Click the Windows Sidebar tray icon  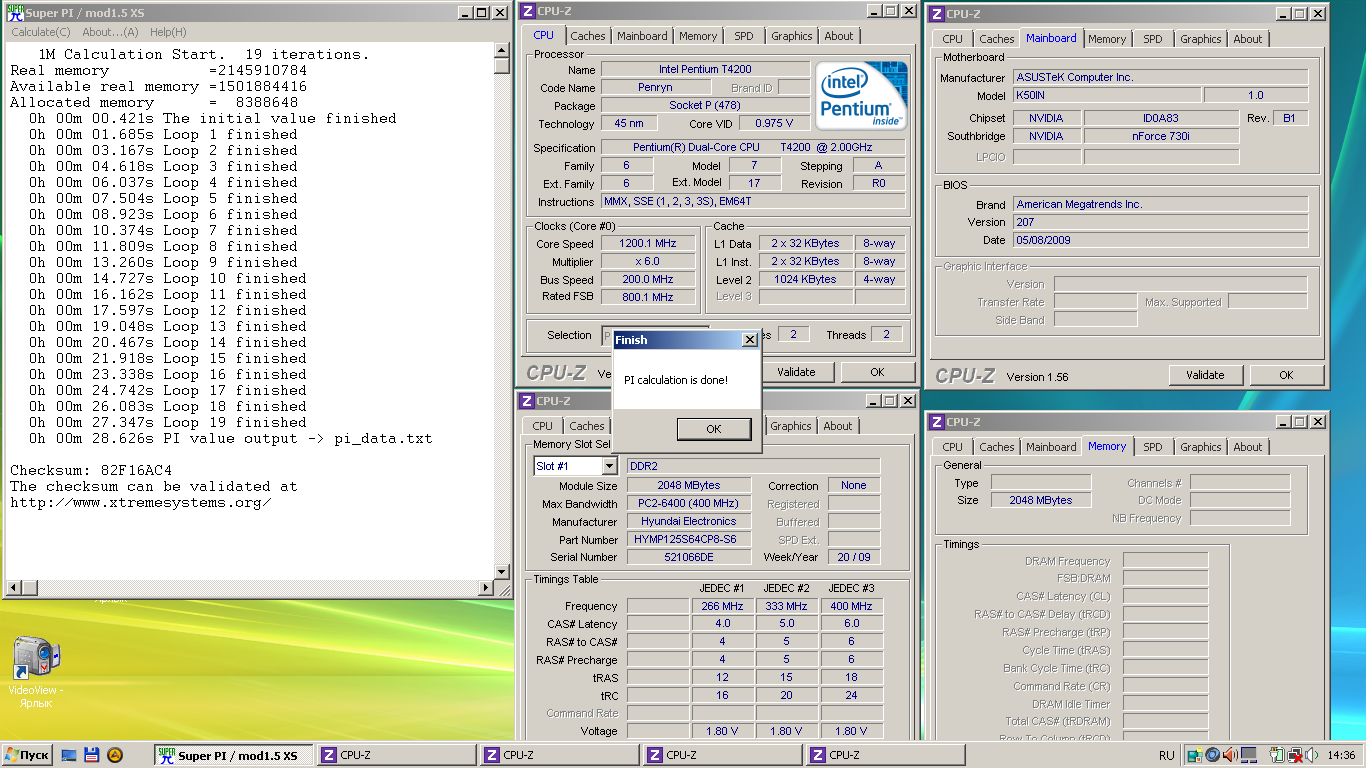[1195, 755]
